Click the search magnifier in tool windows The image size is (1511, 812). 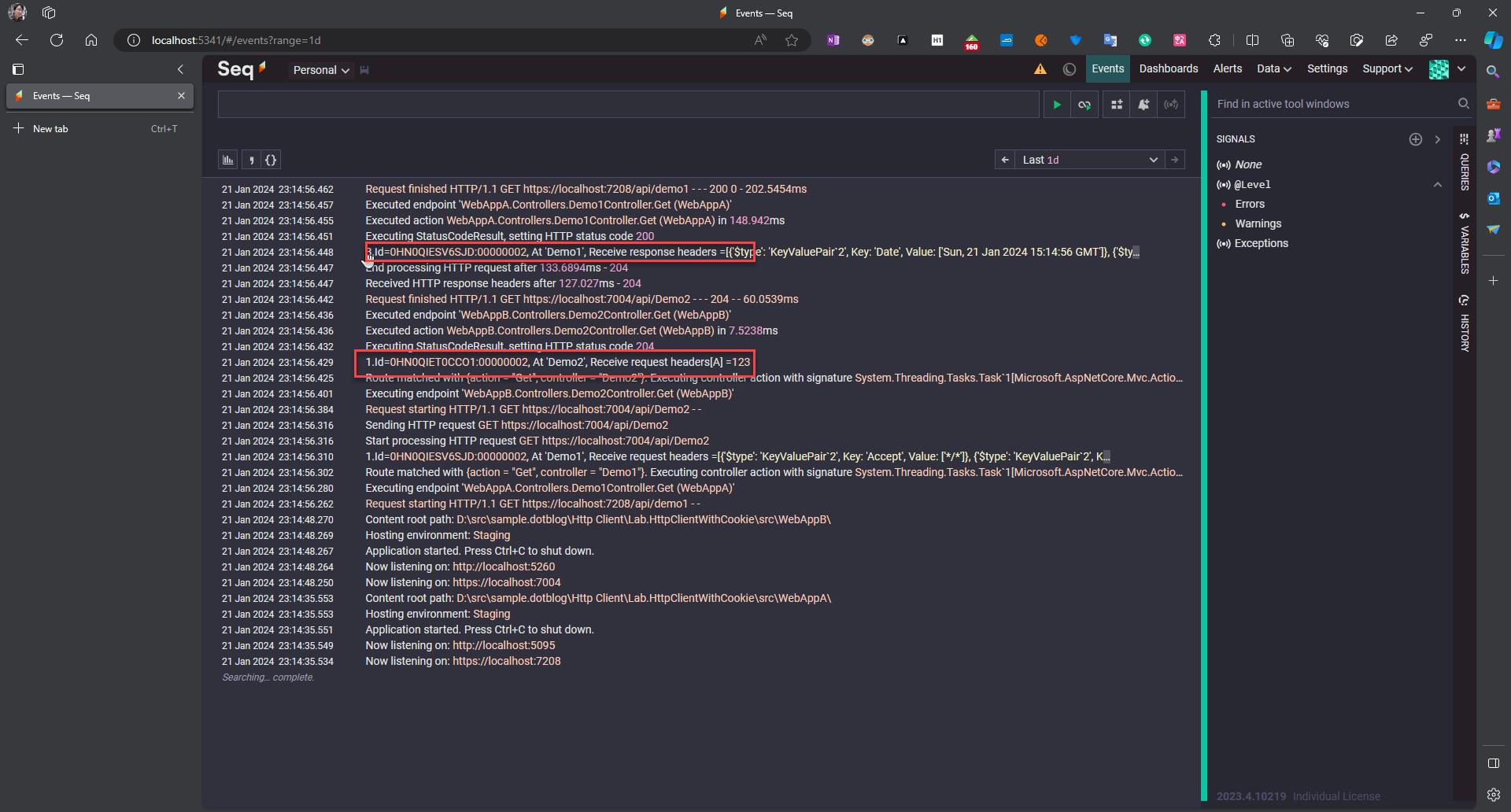pyautogui.click(x=1463, y=104)
